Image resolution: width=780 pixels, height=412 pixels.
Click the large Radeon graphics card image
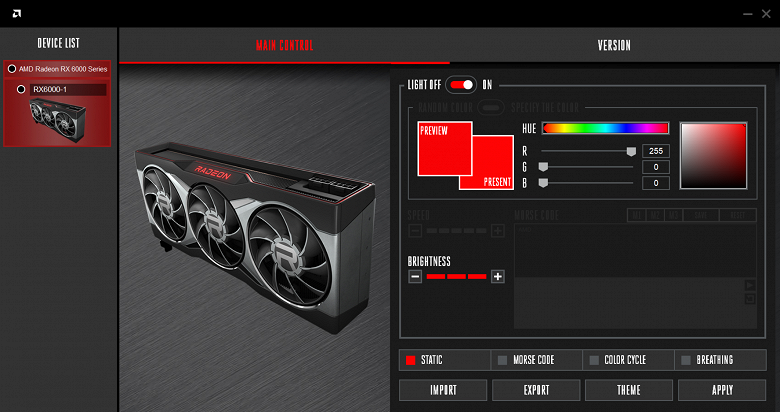[x=255, y=236]
